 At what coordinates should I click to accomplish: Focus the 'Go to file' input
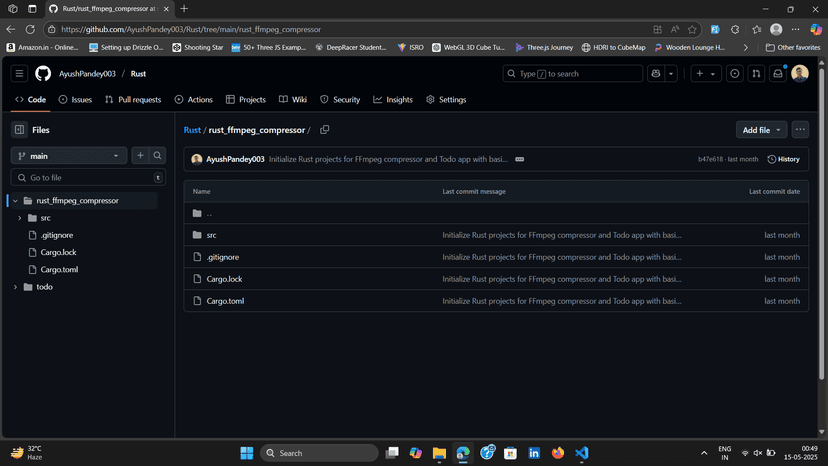point(88,178)
